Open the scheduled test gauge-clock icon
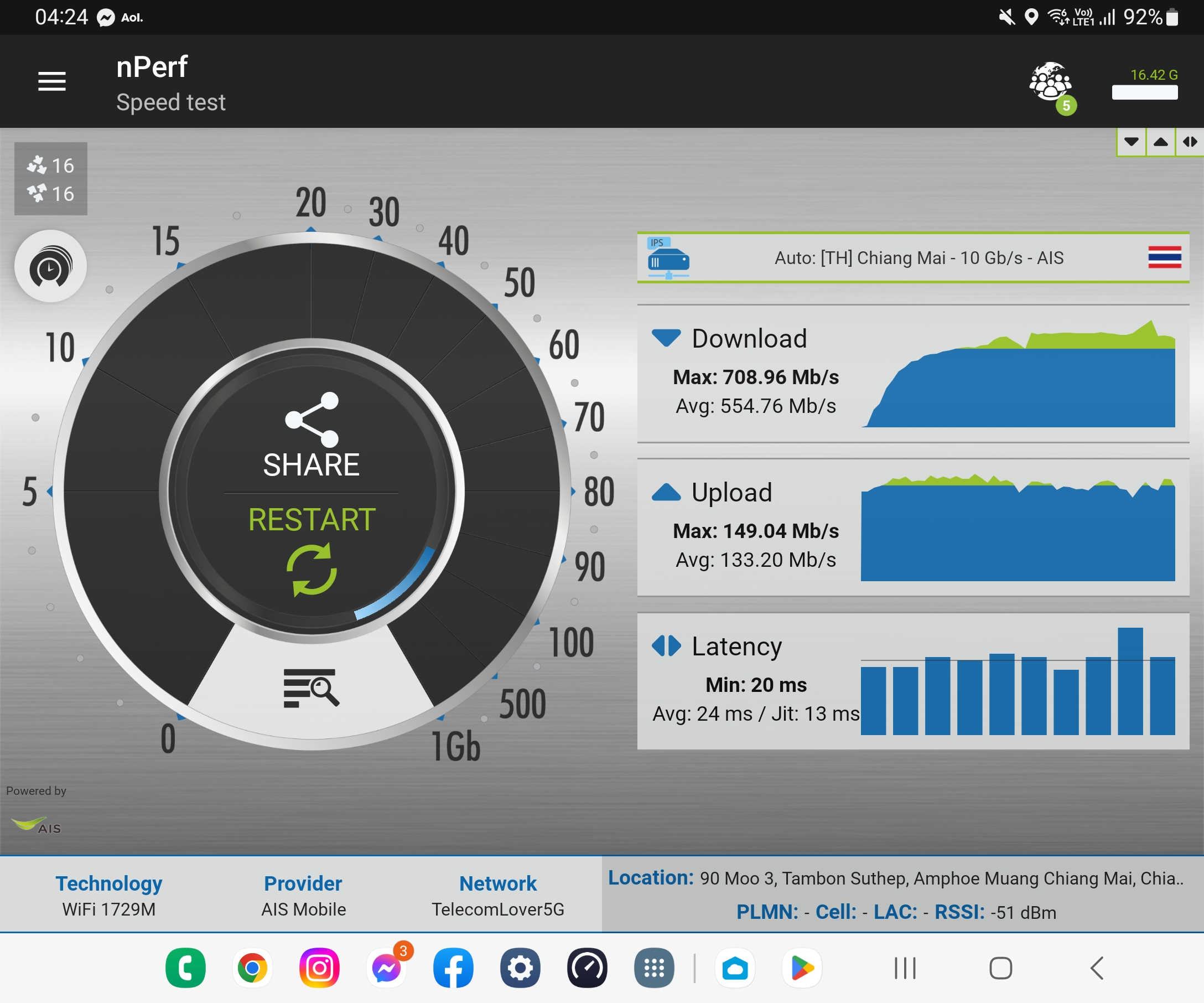Viewport: 1204px width, 1003px height. 50,266
